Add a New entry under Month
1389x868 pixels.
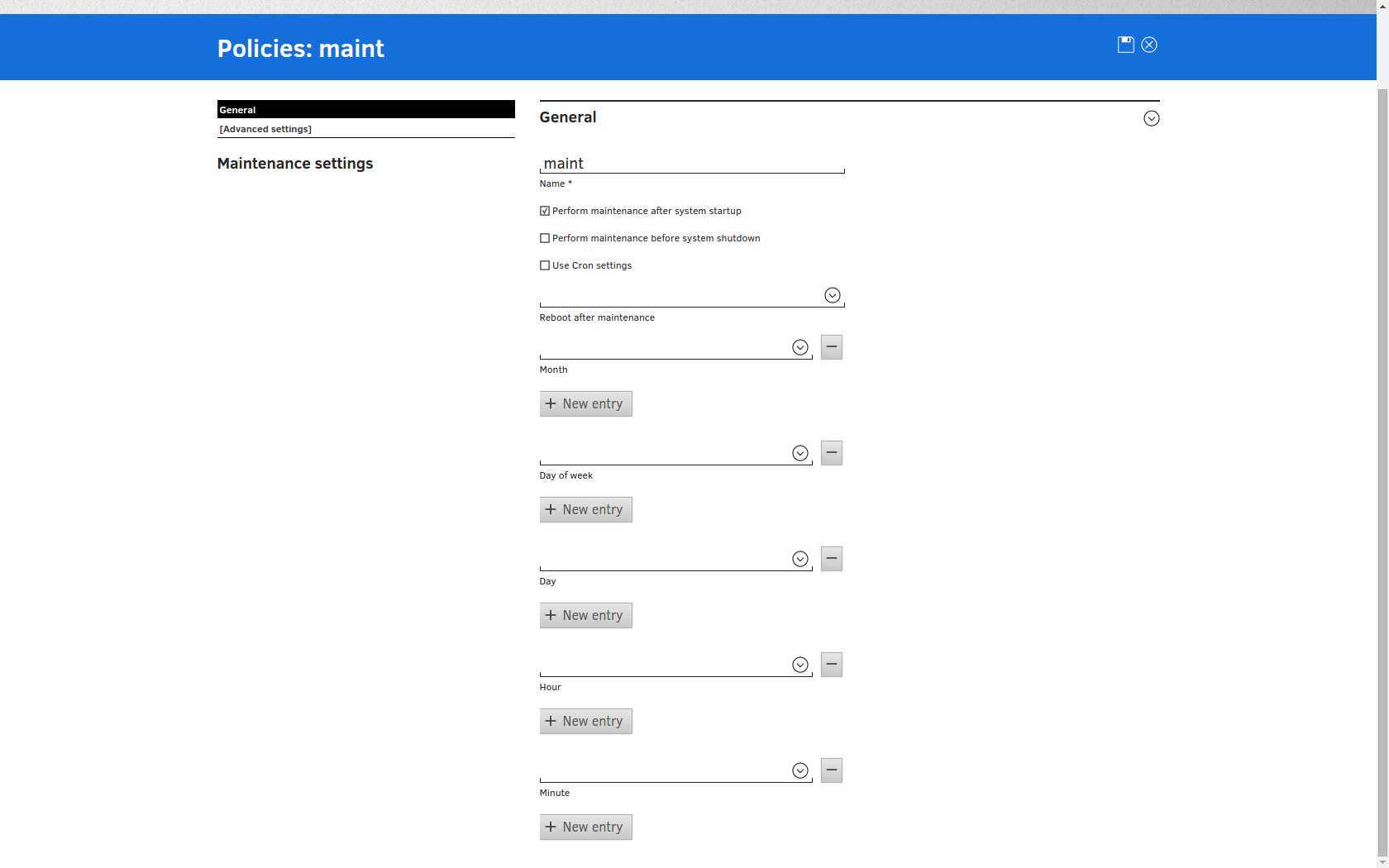click(x=585, y=404)
